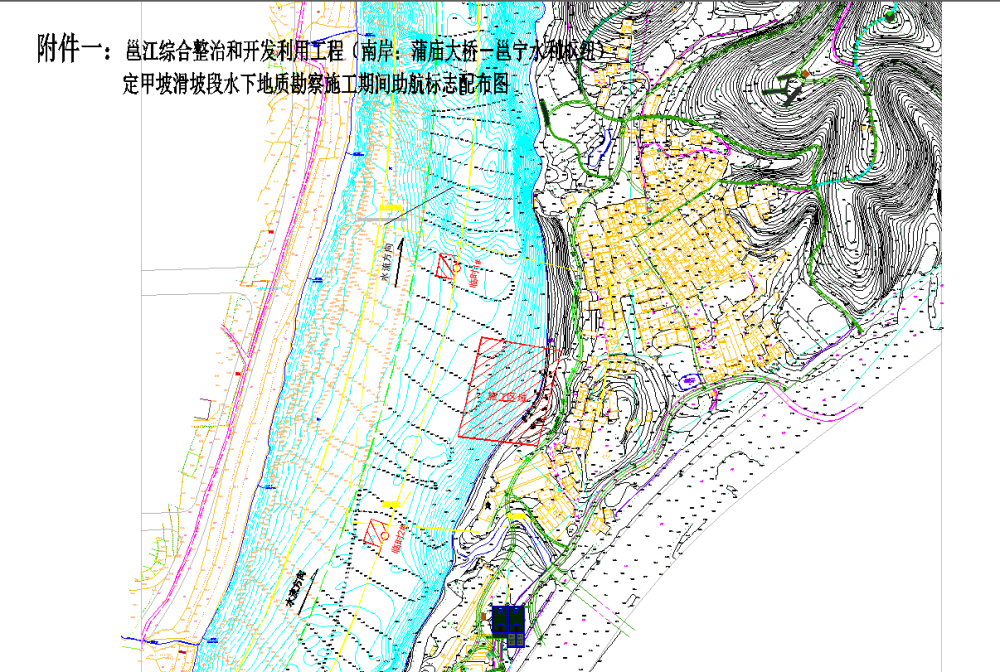Screen dimensions: 1000x672
Task: Select the upper 临时灯标 beacon symbol
Action: click(x=446, y=268)
